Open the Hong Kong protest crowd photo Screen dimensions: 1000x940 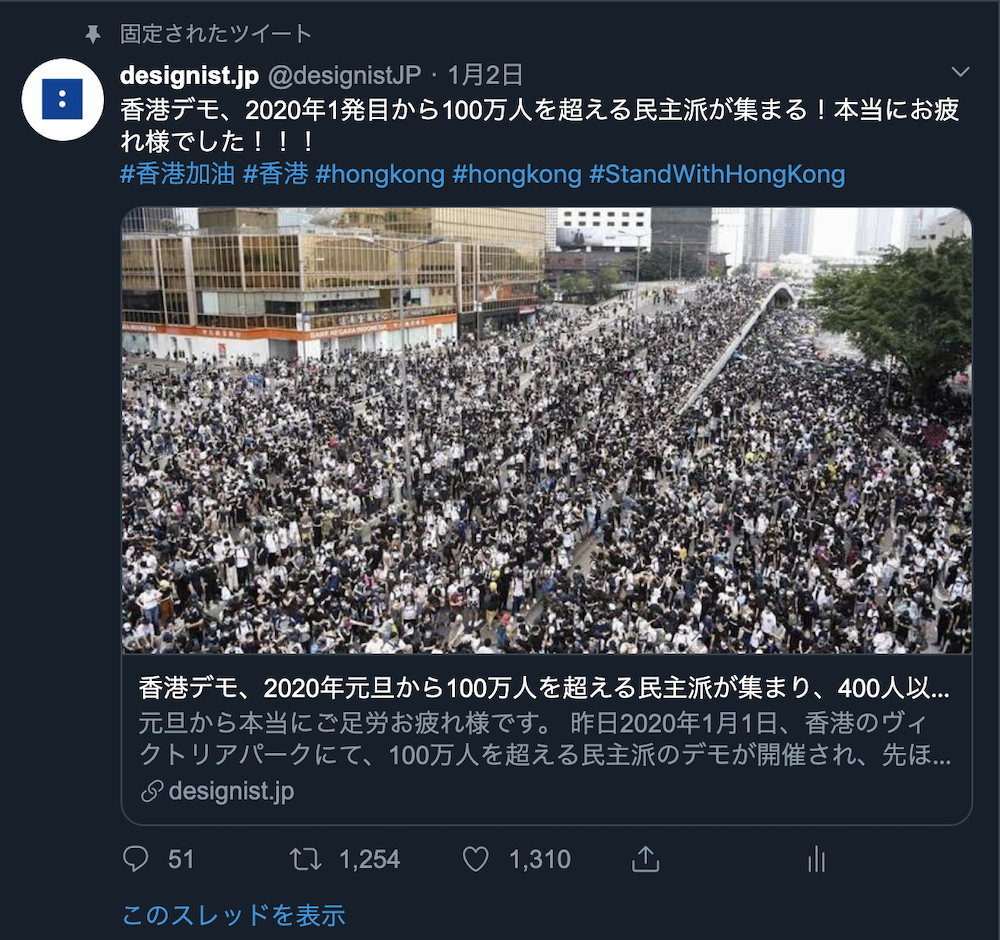[547, 430]
